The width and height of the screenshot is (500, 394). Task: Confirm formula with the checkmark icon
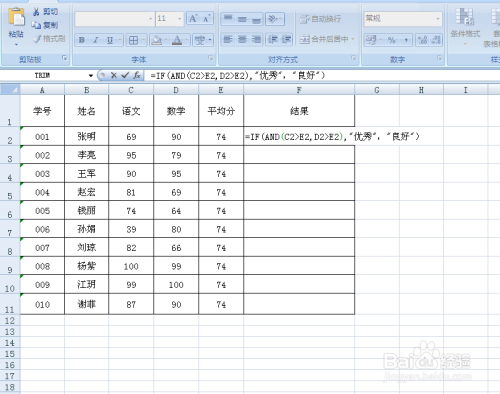125,76
